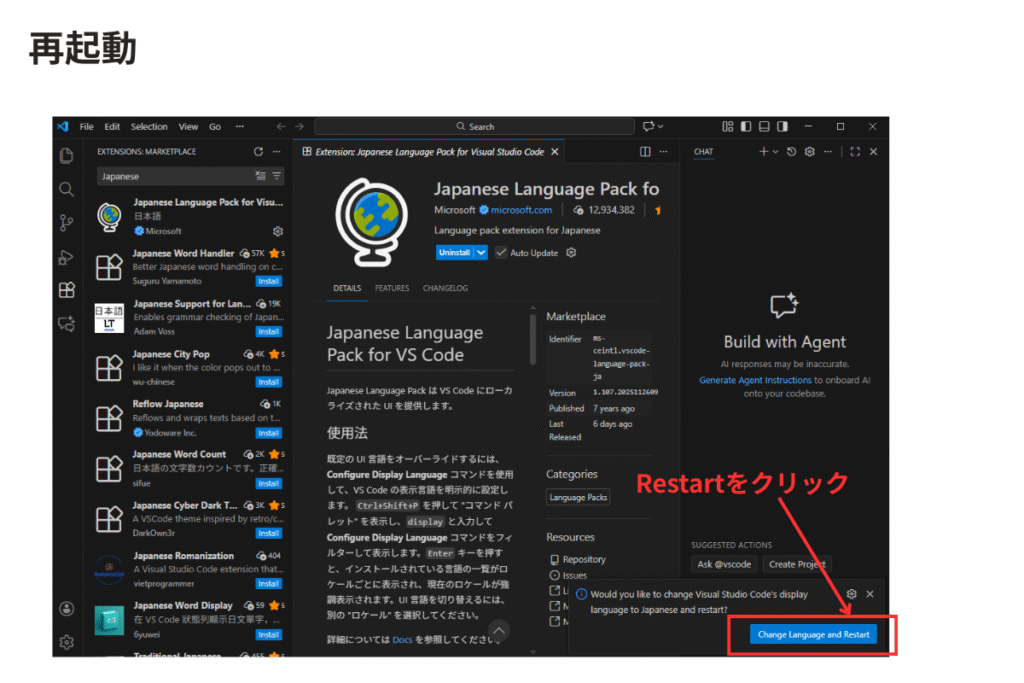Split the editor to the right
Viewport: 1024px width, 683px height.
(x=645, y=152)
